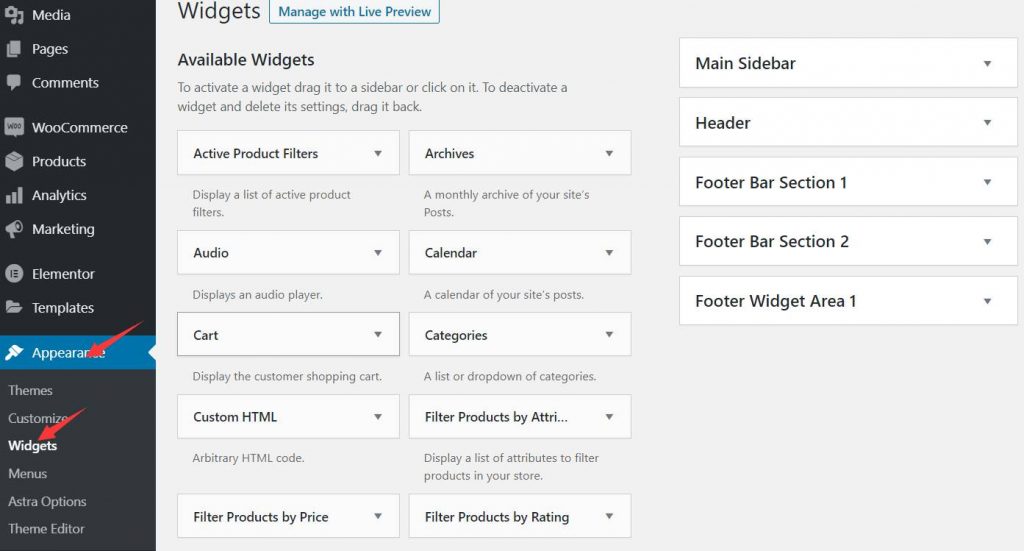
Task: Open Theme Editor link in sidebar
Action: 46,528
